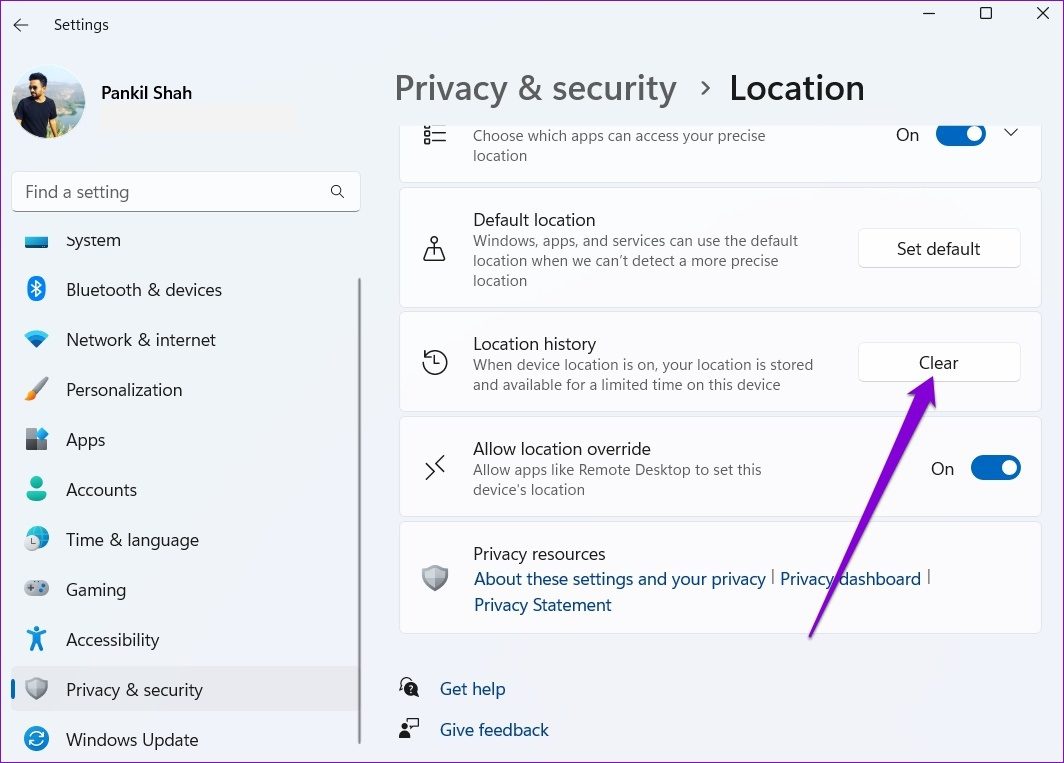Click the Time & language globe icon
1064x763 pixels.
pyautogui.click(x=37, y=540)
